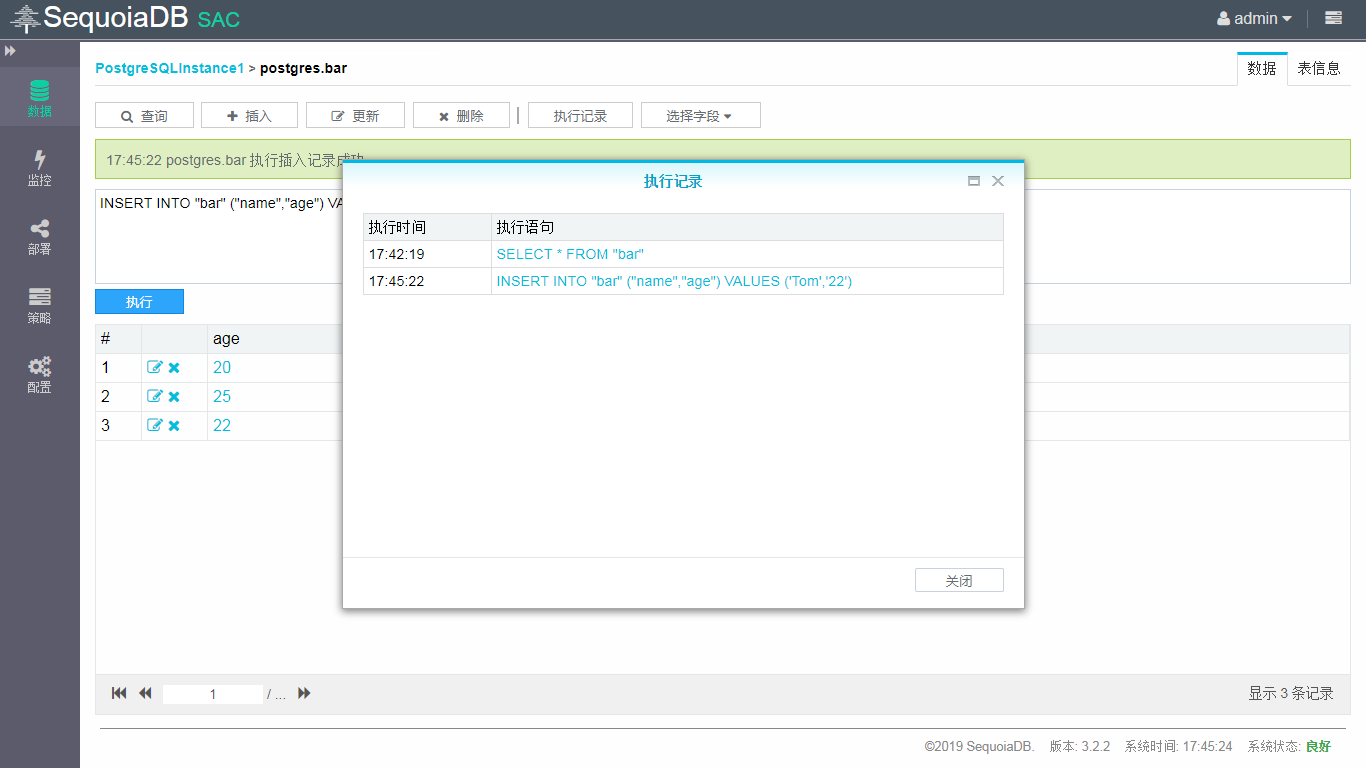Click the page number input field
1366x768 pixels.
212,694
